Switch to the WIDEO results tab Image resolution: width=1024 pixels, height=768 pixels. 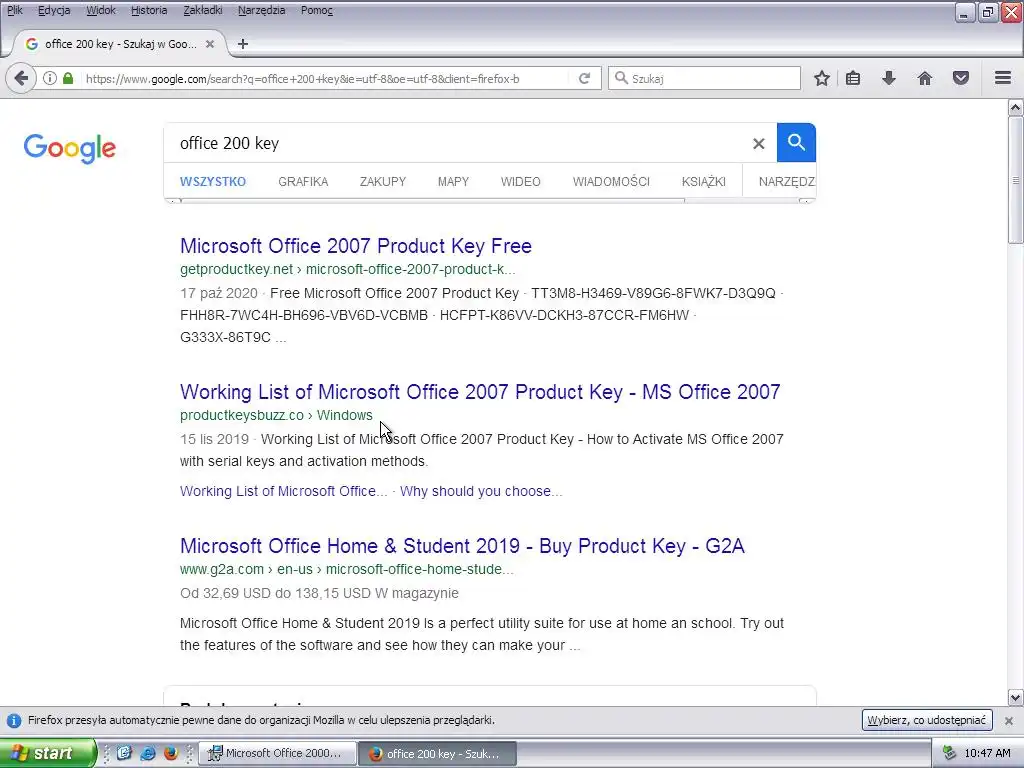pos(520,182)
